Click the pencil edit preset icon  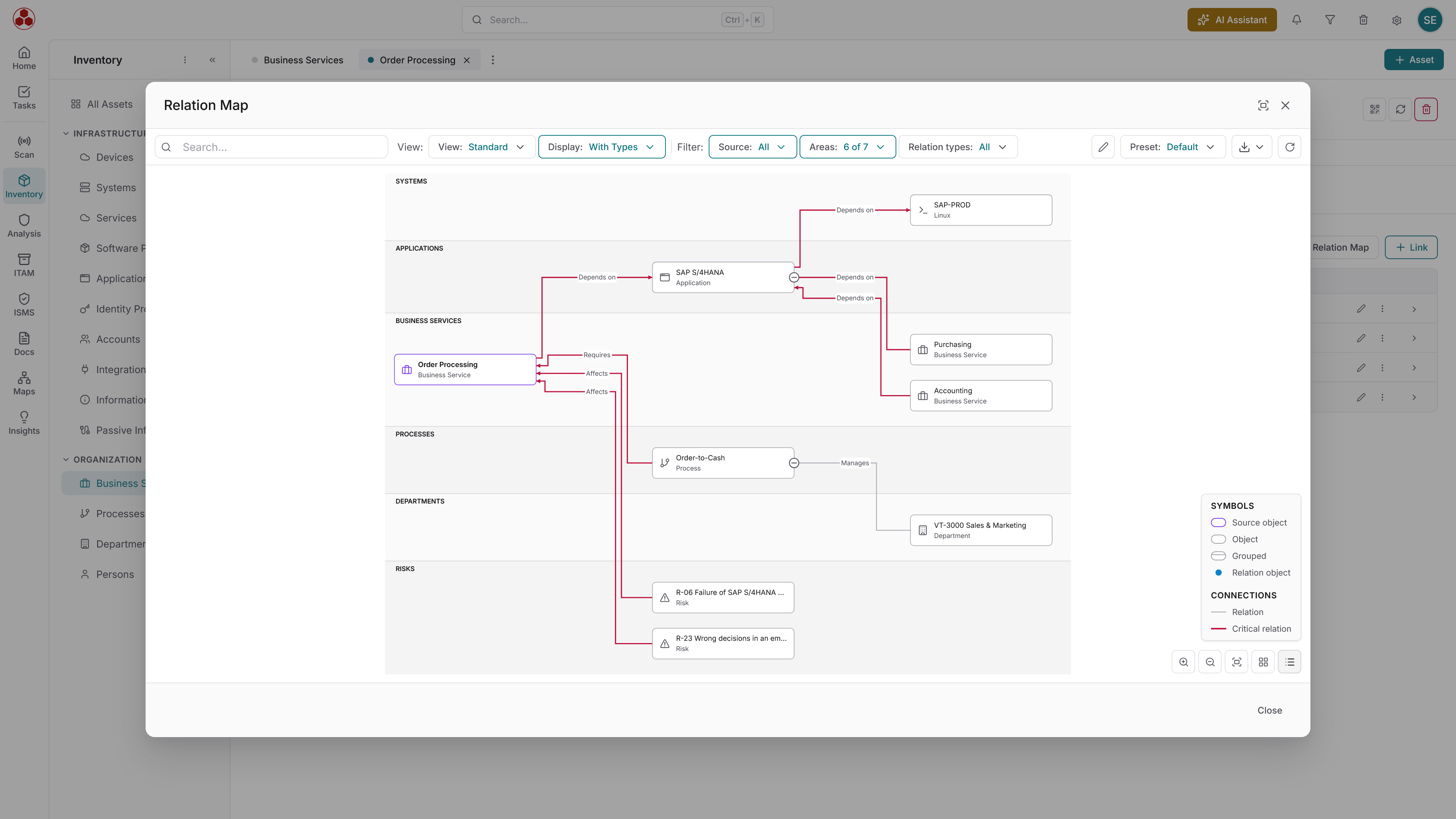click(1103, 147)
